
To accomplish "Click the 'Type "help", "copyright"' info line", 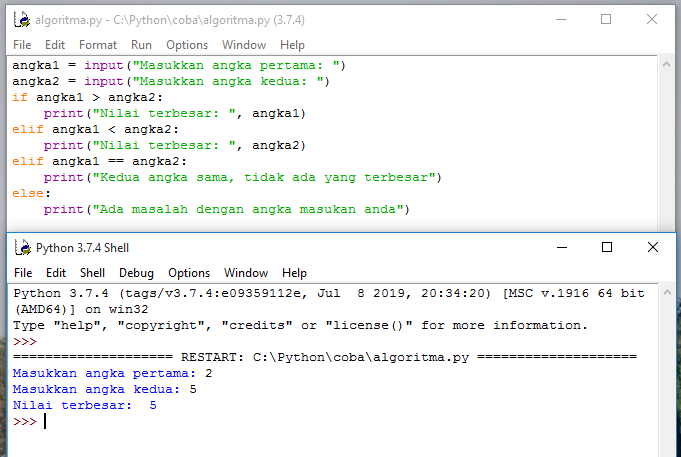I will (300, 325).
